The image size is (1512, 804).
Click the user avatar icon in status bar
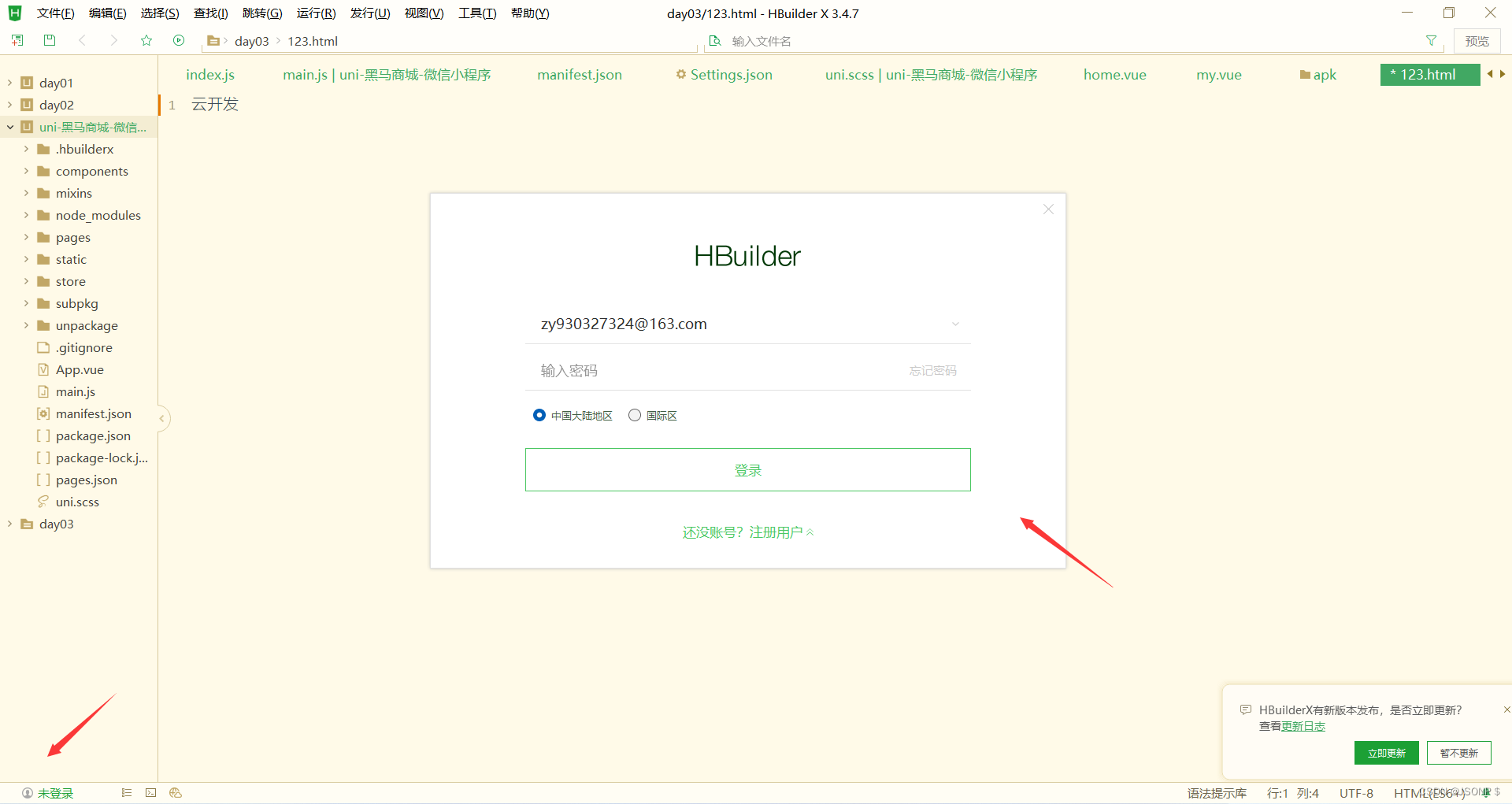(x=28, y=793)
